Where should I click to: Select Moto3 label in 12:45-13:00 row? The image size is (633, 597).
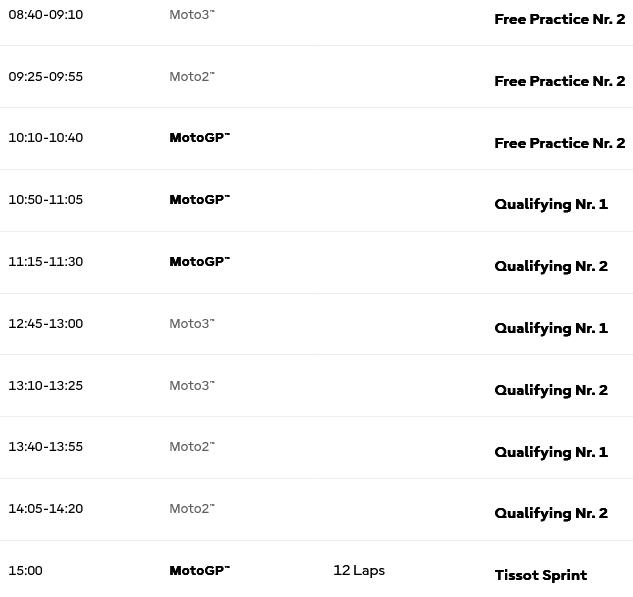point(192,323)
